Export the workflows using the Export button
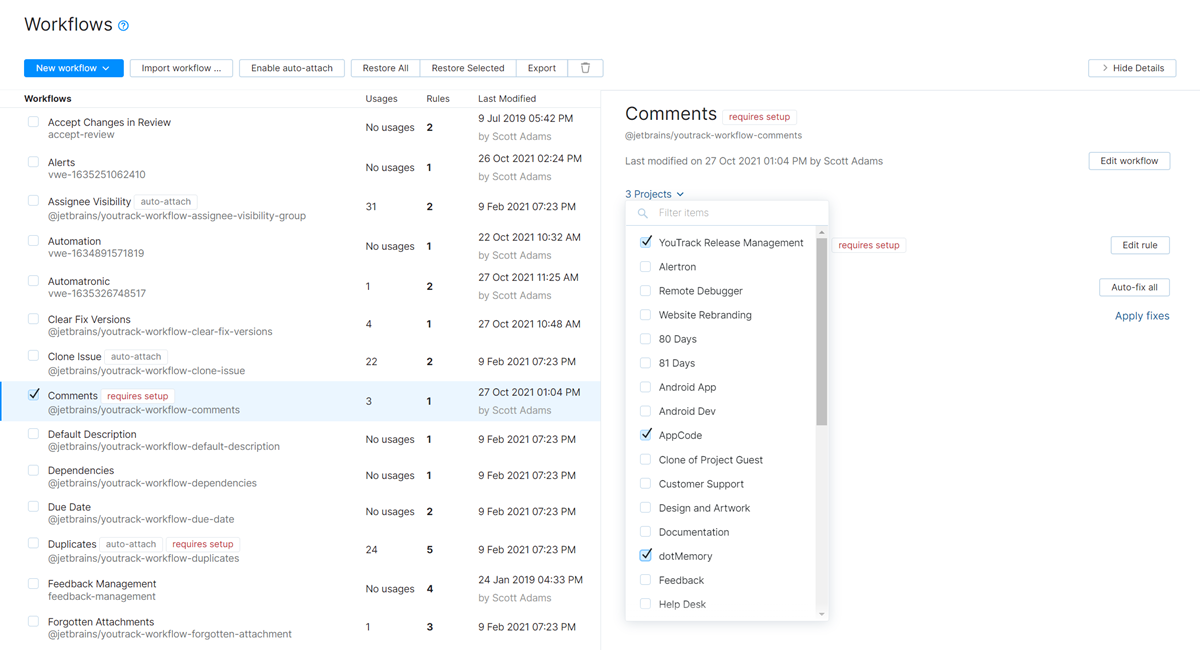1200x650 pixels. point(541,67)
